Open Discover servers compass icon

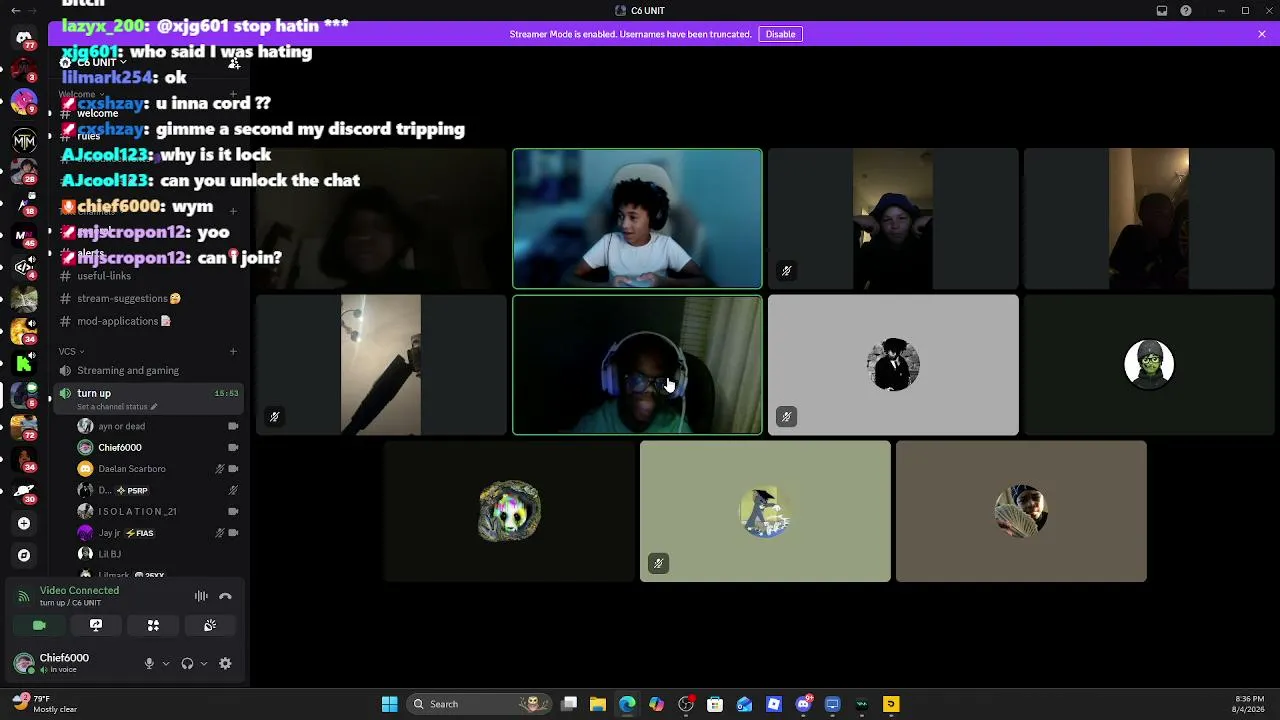point(24,555)
